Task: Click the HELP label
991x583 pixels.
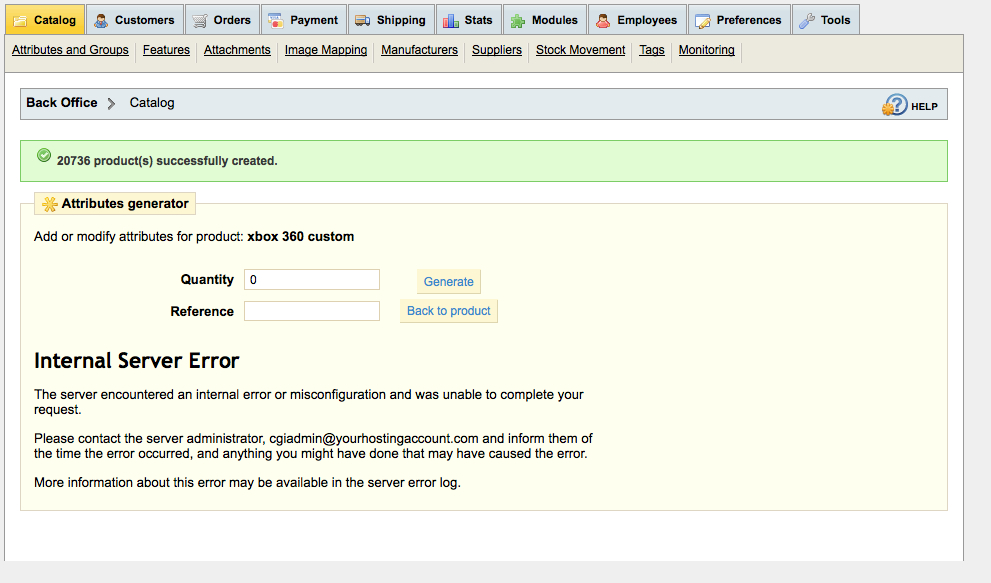Action: click(924, 107)
